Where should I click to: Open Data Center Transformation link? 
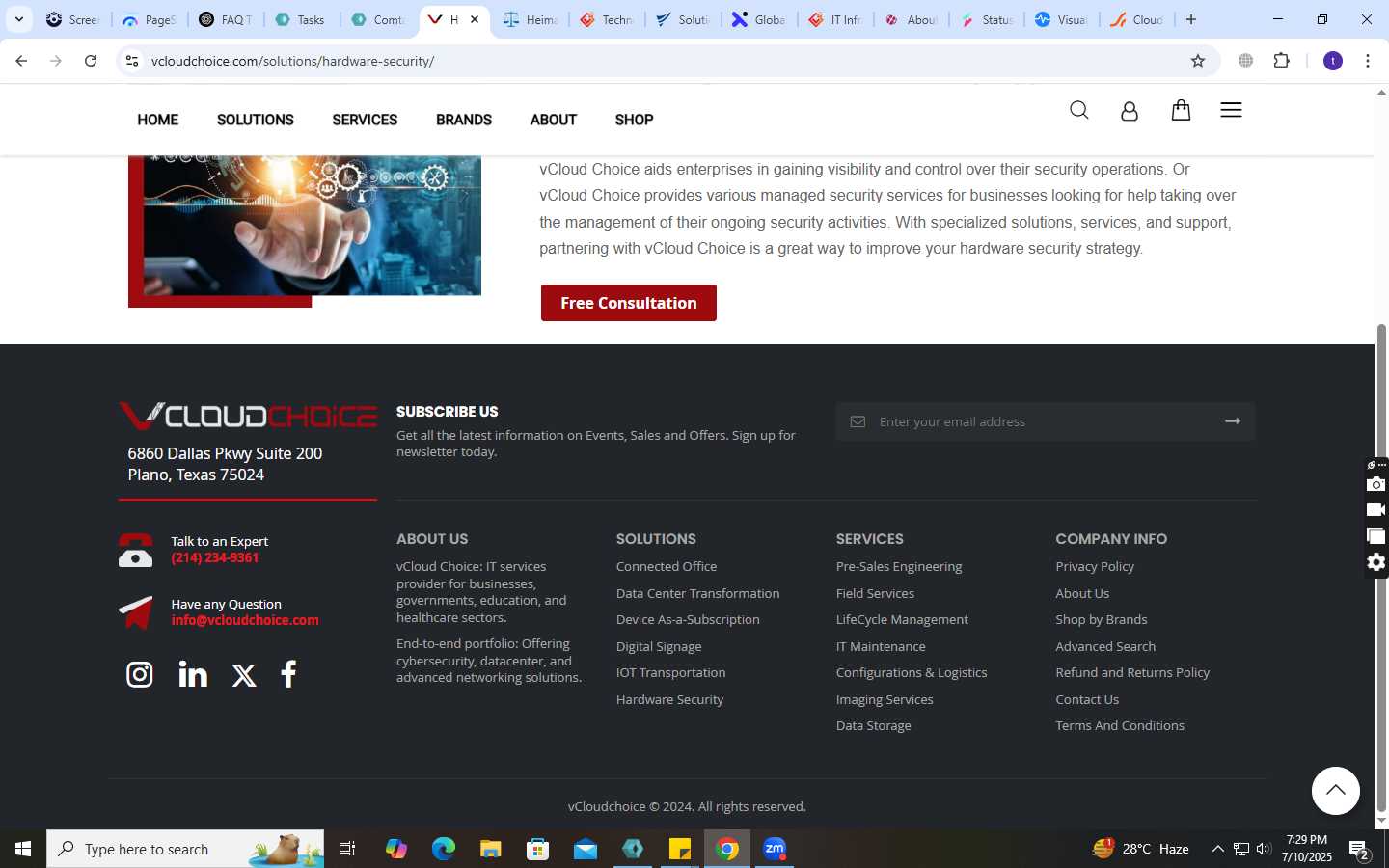697,593
